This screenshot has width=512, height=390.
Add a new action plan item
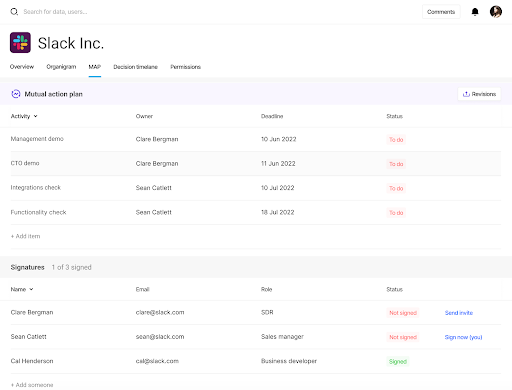click(25, 236)
